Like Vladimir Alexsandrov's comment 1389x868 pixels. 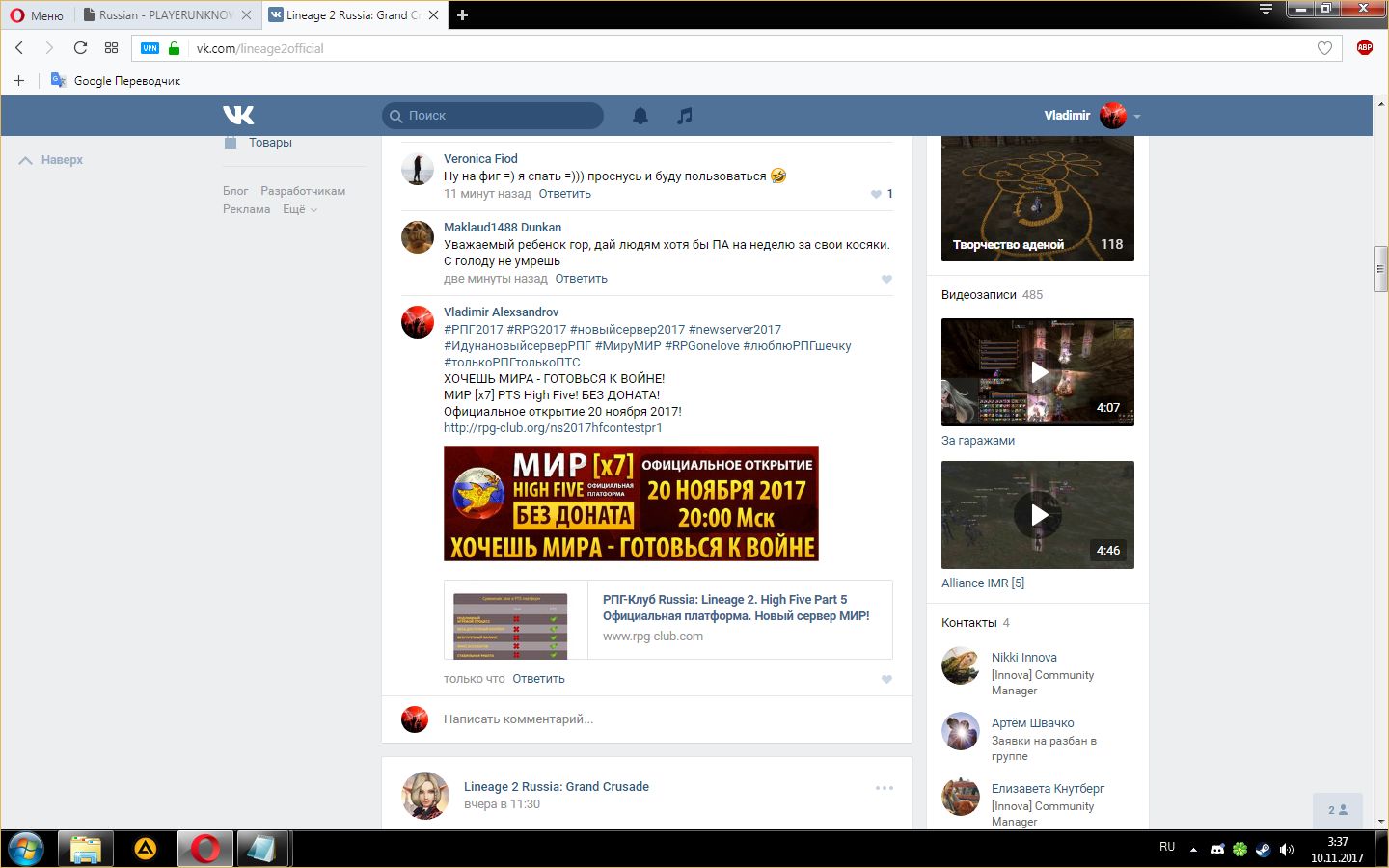coord(886,679)
